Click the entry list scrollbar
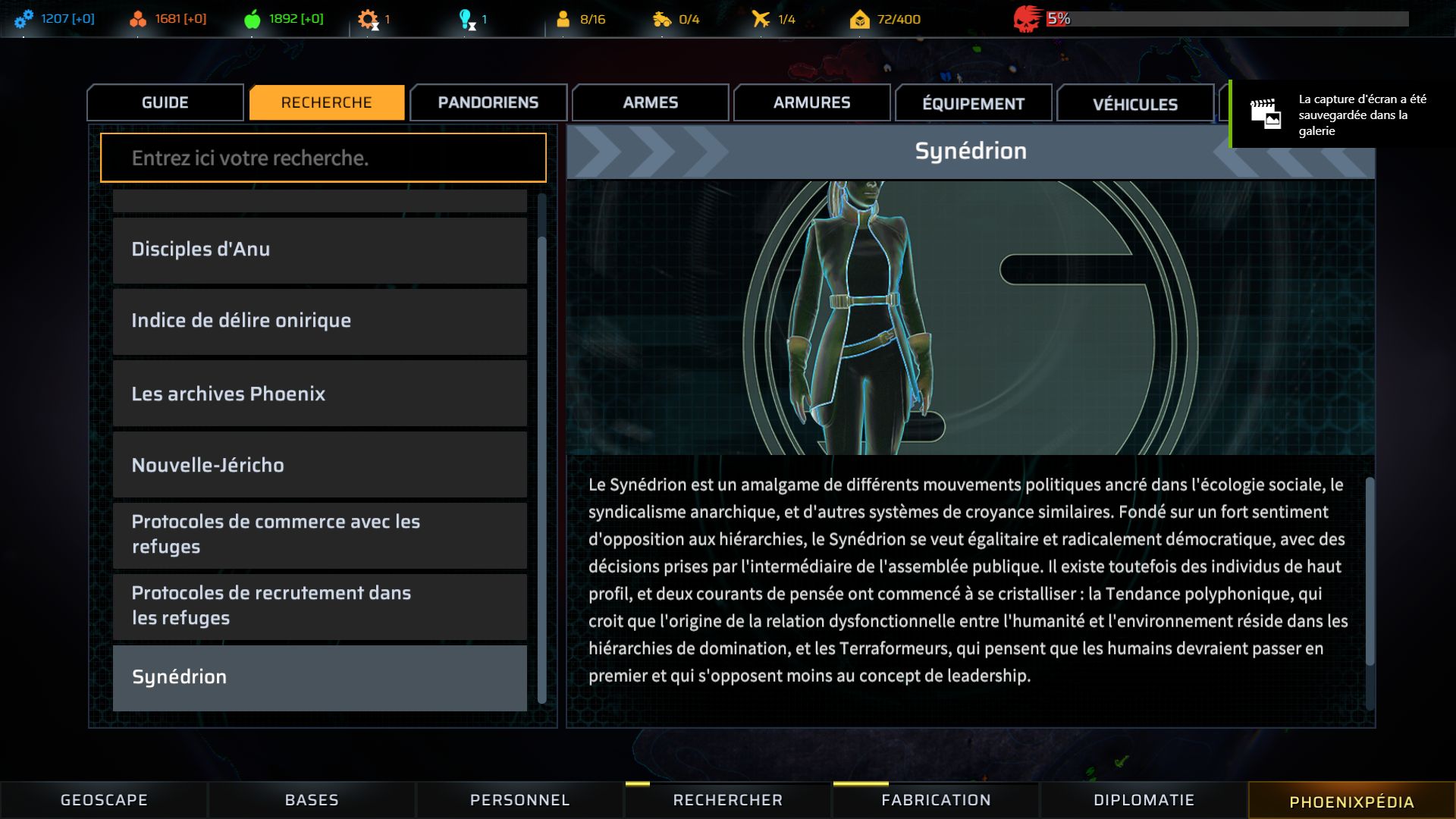 [541, 470]
